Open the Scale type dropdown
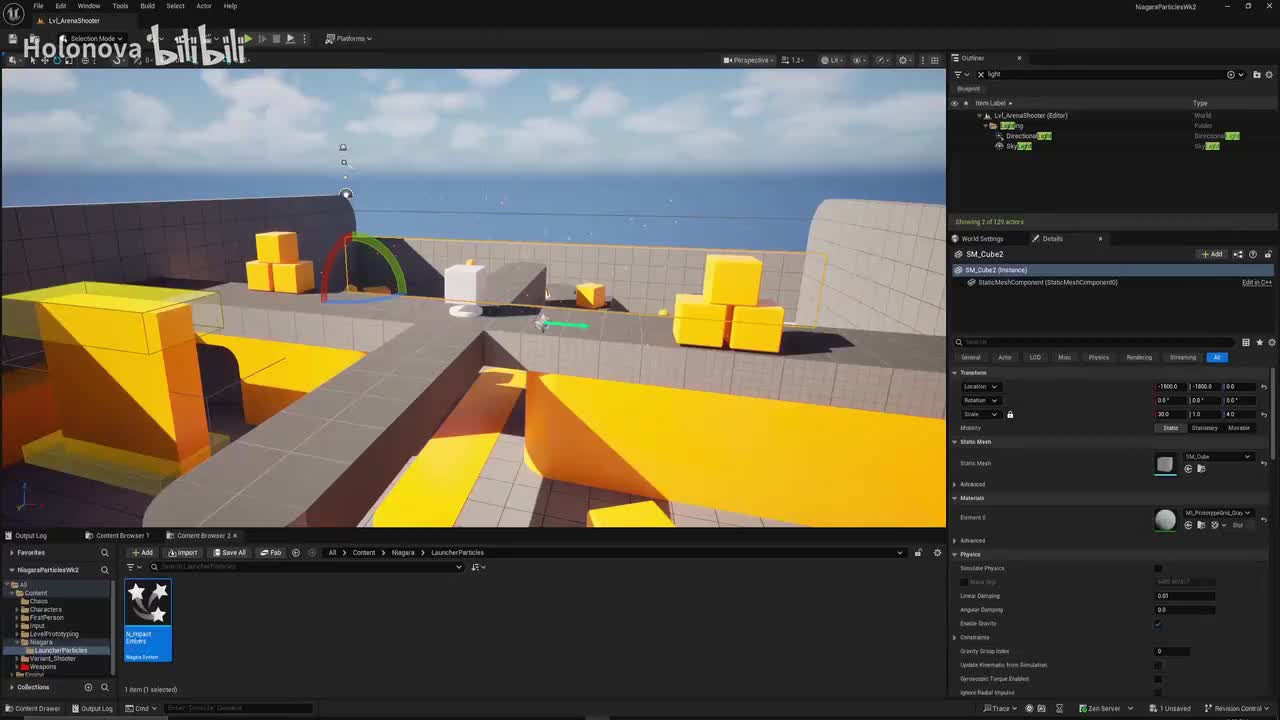Image resolution: width=1280 pixels, height=720 pixels. click(x=981, y=414)
